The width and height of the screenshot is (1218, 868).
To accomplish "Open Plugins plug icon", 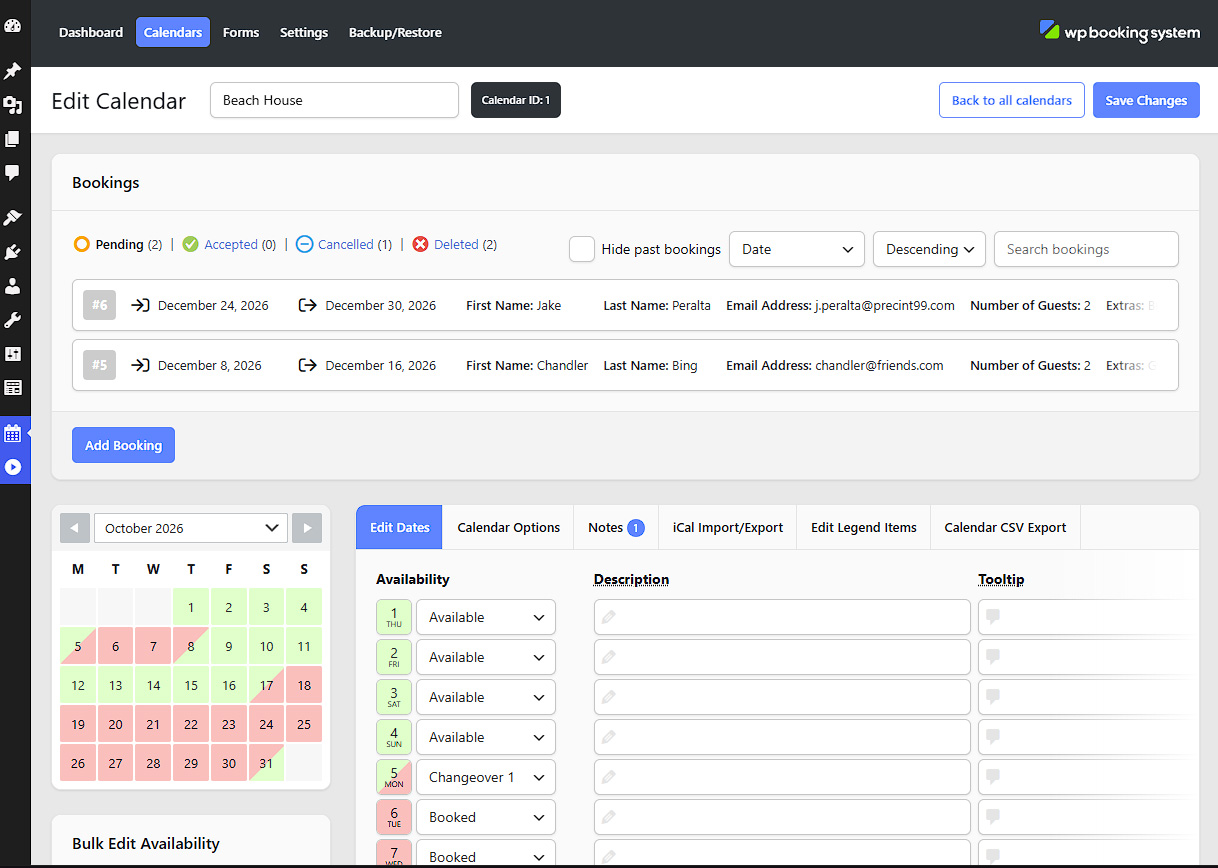I will click(12, 252).
